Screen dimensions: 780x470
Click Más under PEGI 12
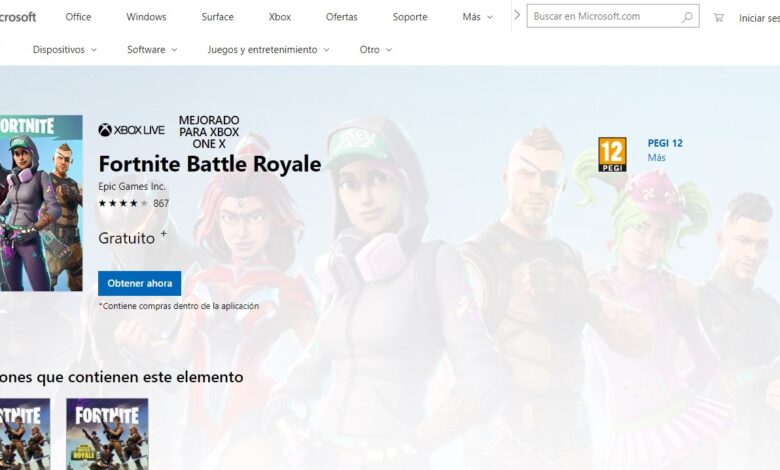(x=657, y=158)
